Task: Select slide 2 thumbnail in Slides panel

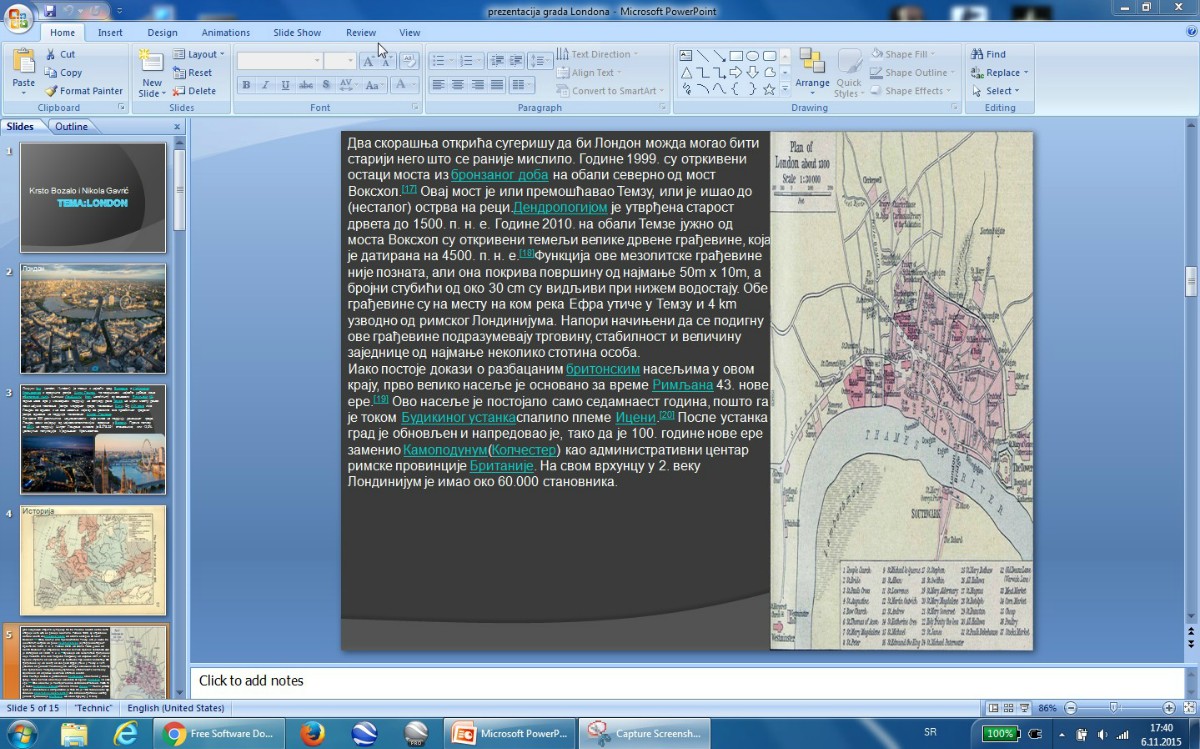Action: click(93, 319)
